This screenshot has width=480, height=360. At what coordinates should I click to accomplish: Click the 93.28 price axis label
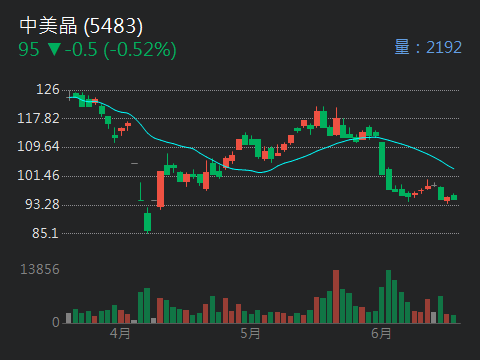coord(42,204)
